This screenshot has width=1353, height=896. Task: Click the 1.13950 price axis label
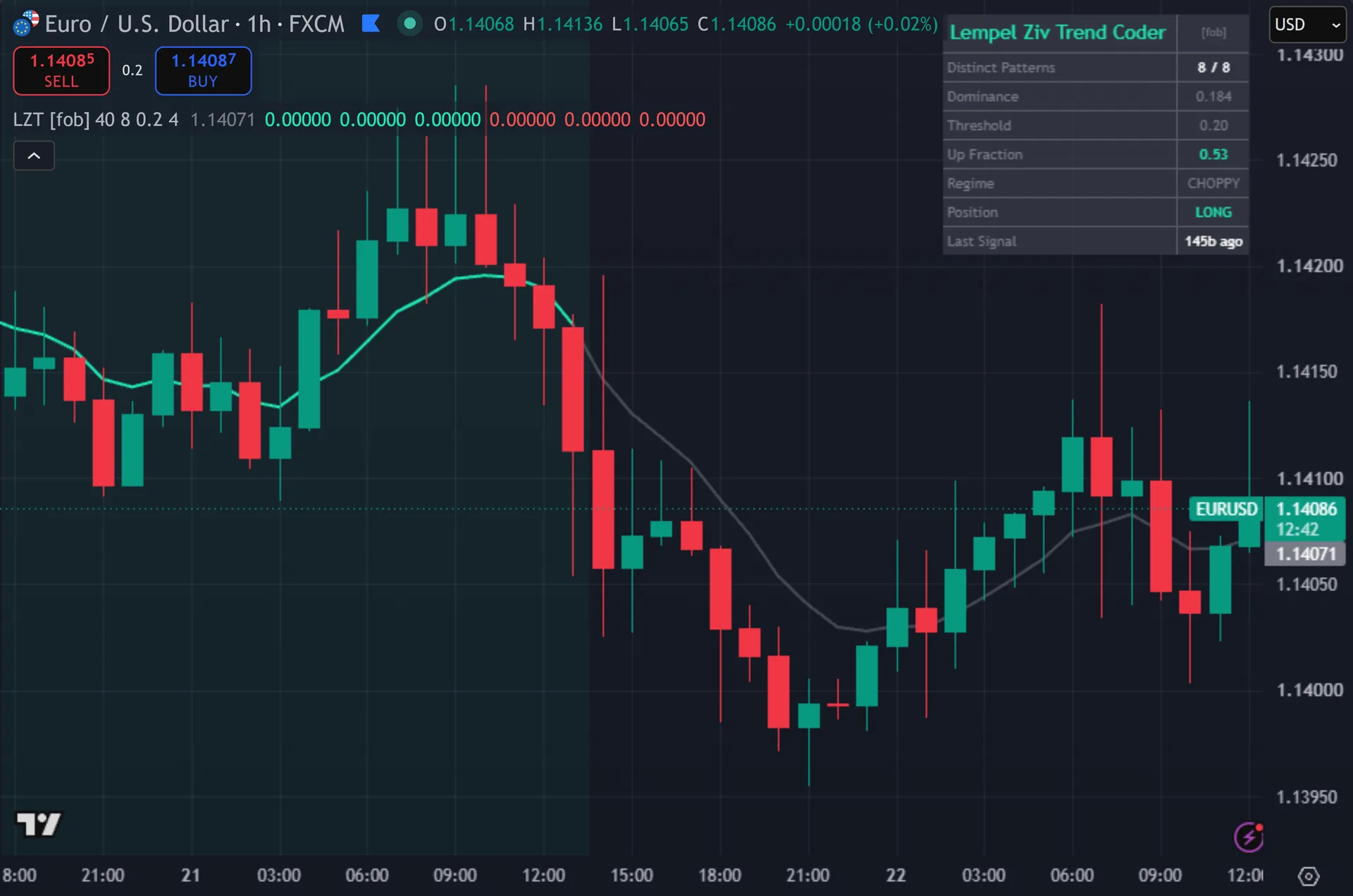[1306, 797]
